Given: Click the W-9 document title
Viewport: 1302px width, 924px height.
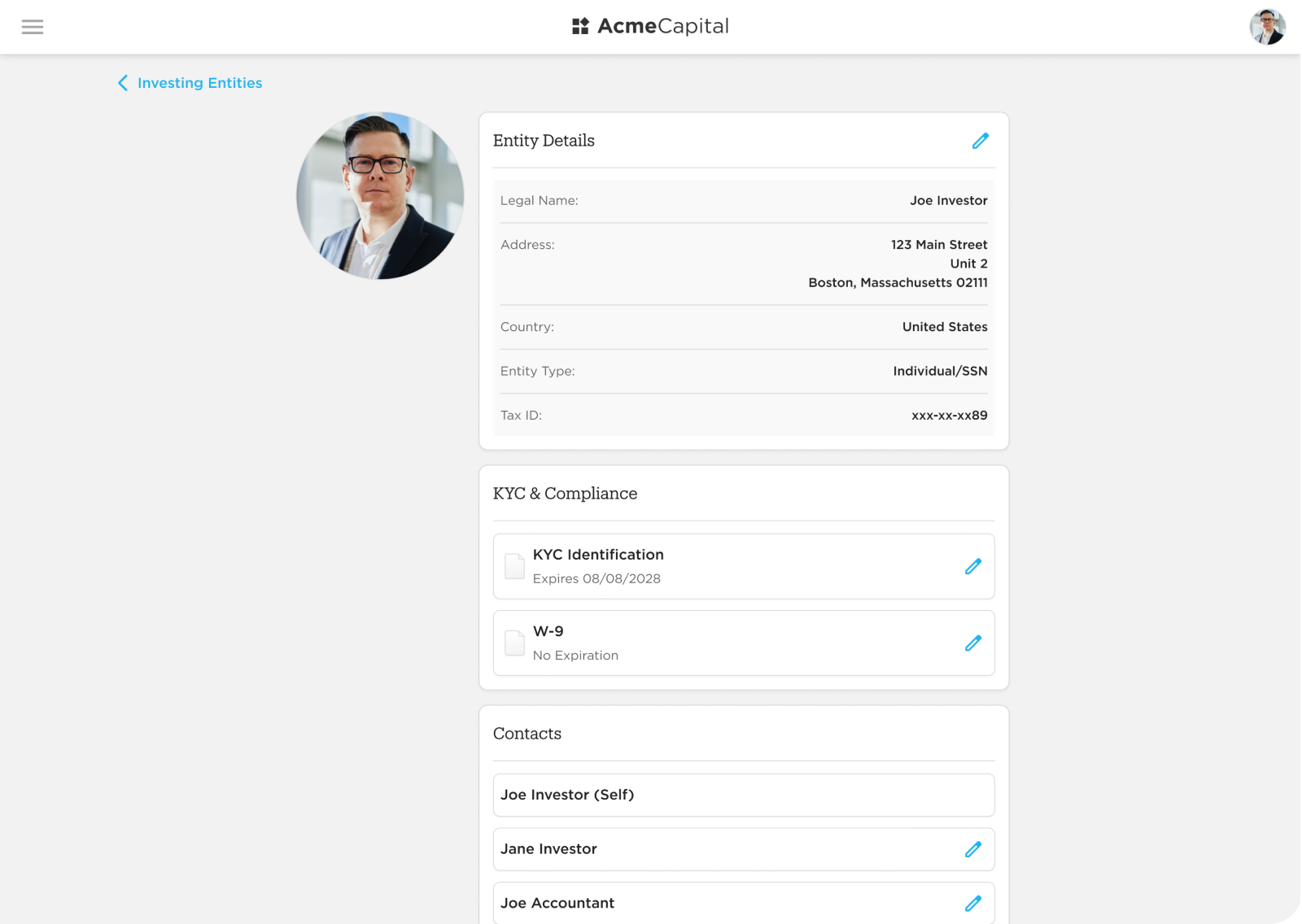Looking at the screenshot, I should click(548, 631).
